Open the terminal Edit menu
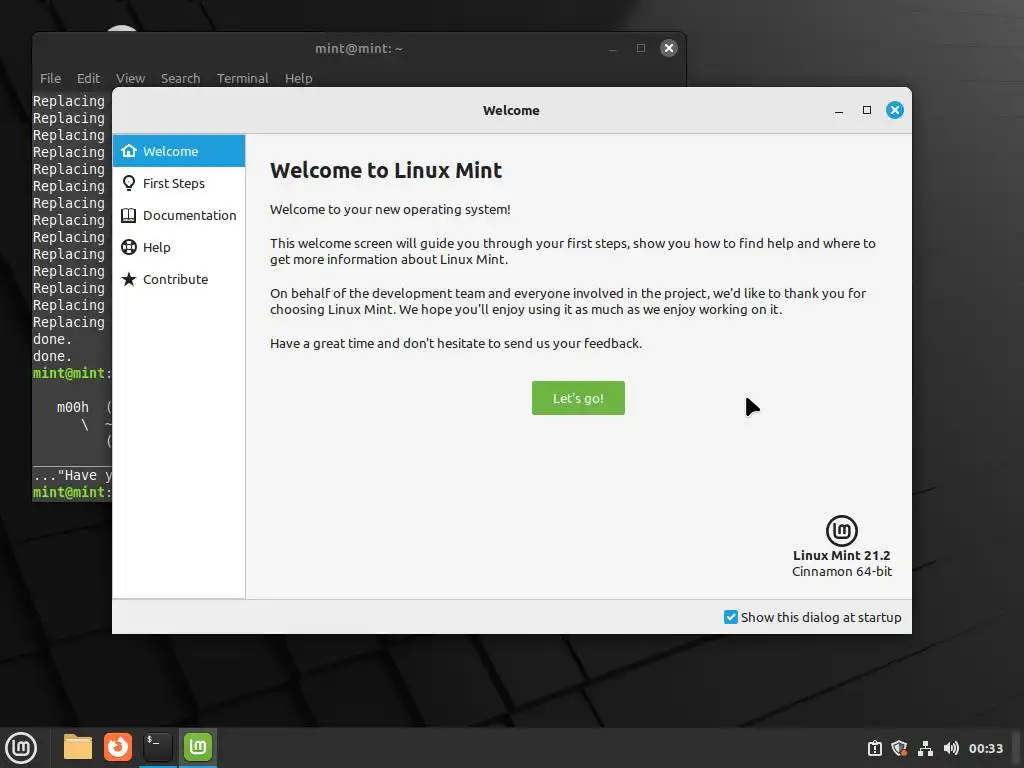Image resolution: width=1024 pixels, height=768 pixels. 88,78
